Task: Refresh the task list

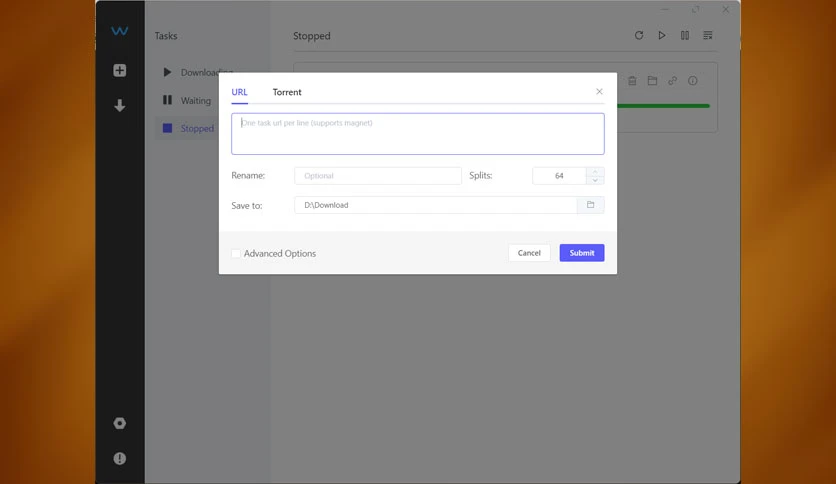Action: pyautogui.click(x=639, y=36)
